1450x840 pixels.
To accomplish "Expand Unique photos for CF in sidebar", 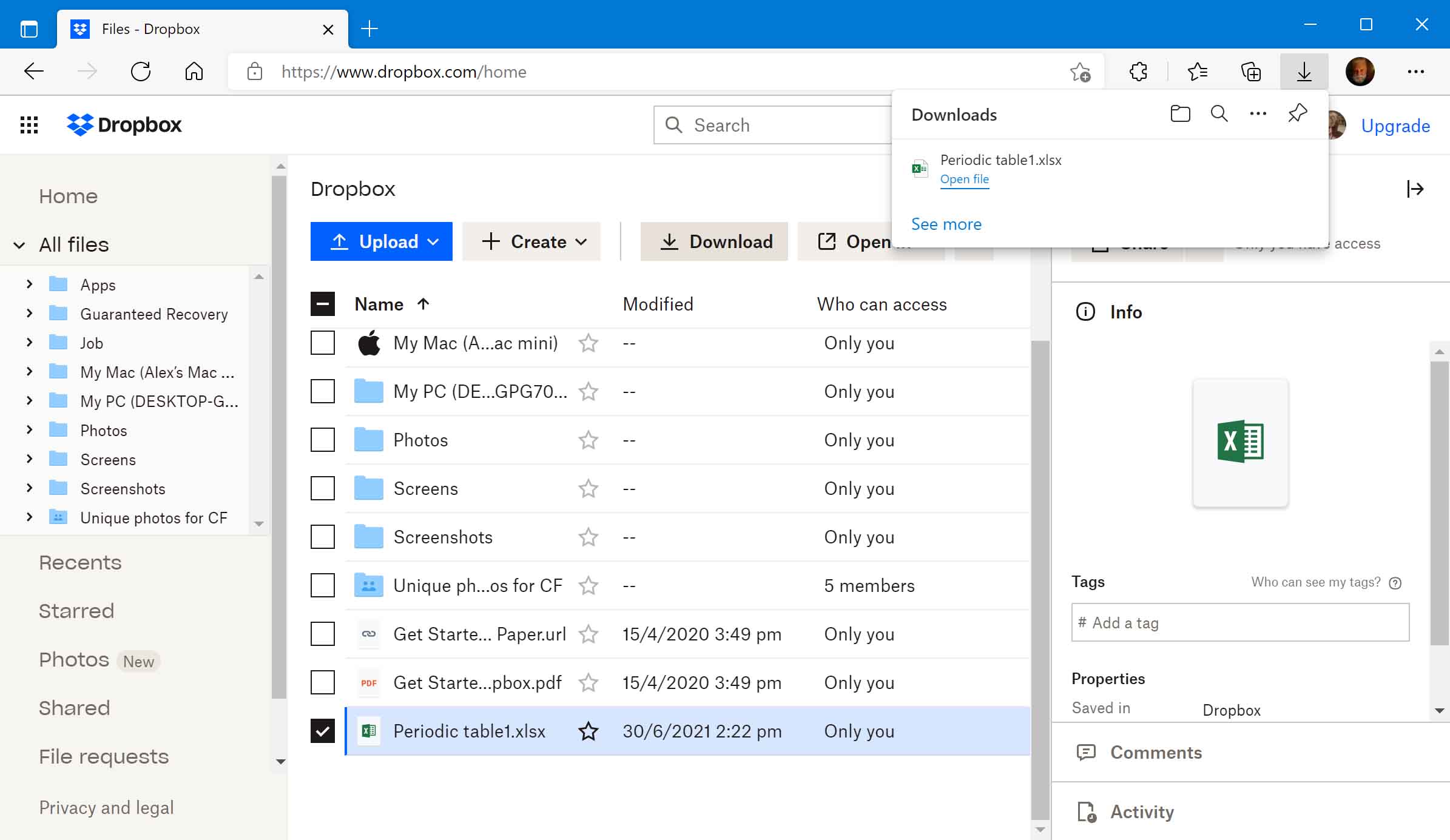I will pyautogui.click(x=29, y=517).
